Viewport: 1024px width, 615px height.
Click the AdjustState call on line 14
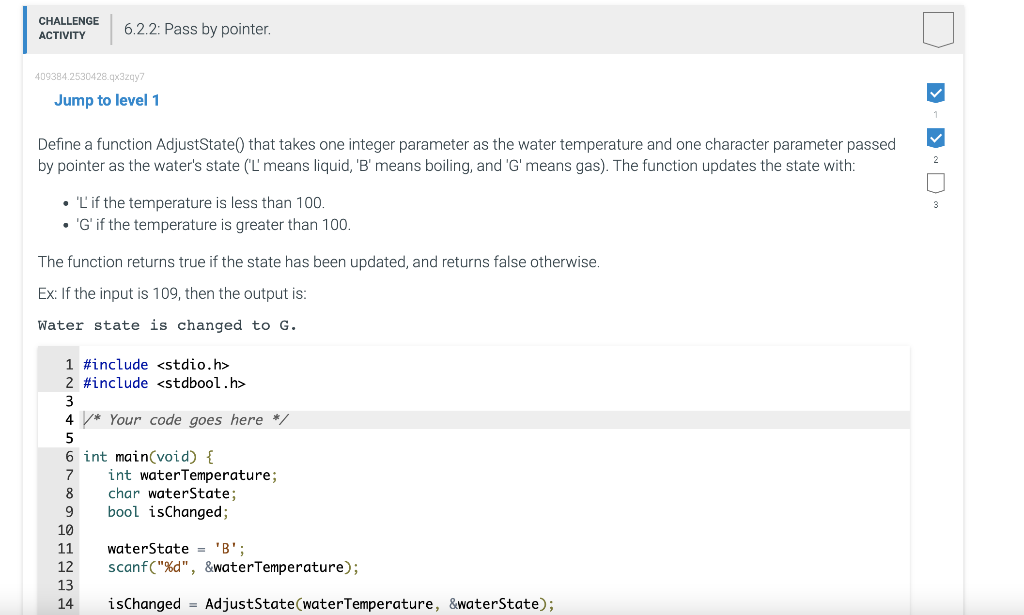[330, 604]
